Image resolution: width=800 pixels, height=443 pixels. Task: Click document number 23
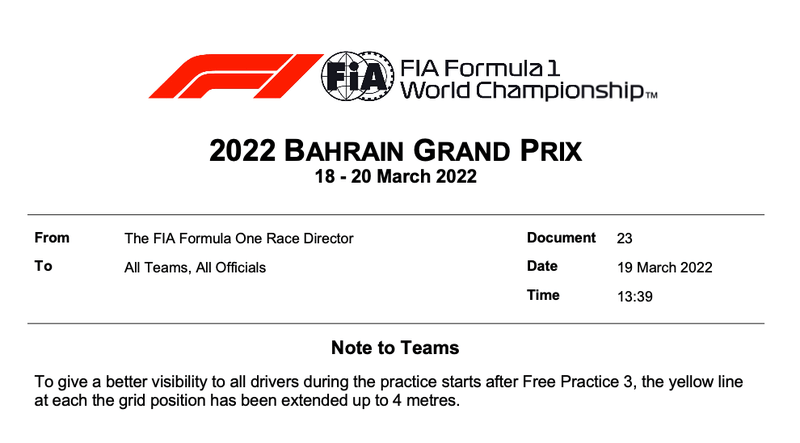pyautogui.click(x=625, y=238)
